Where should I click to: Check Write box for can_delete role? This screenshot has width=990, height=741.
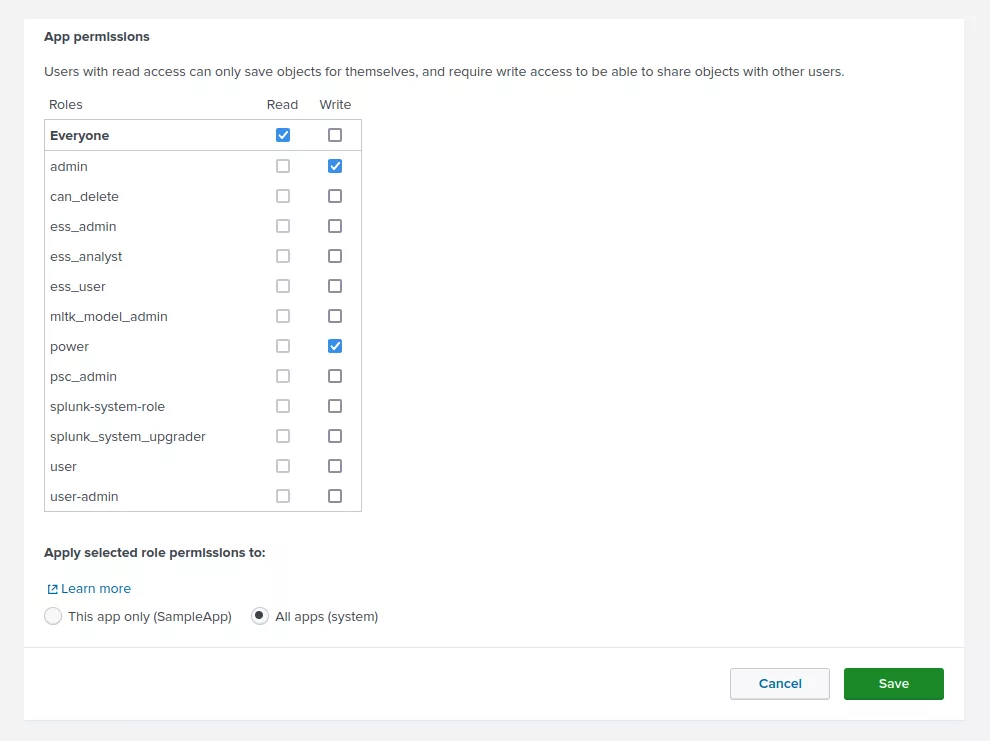coord(335,196)
